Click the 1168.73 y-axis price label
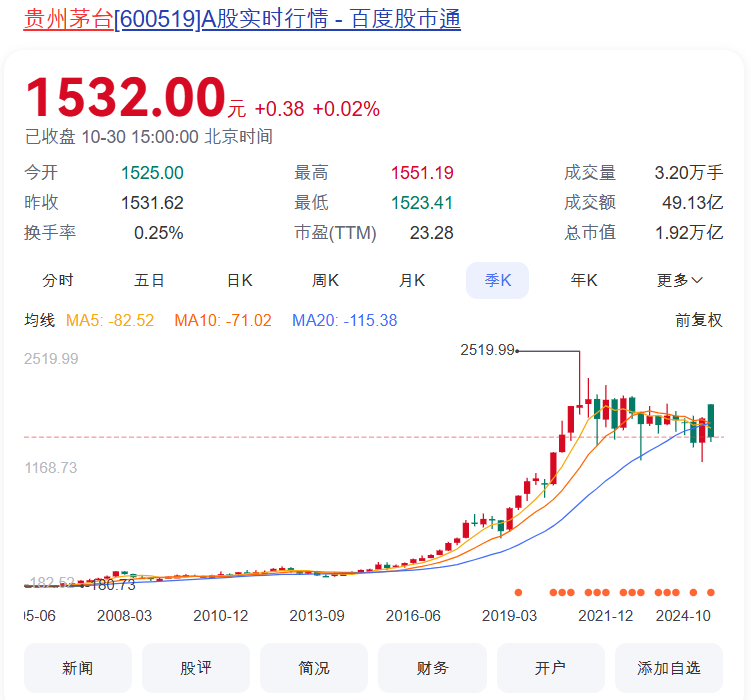Image resolution: width=751 pixels, height=700 pixels. [x=51, y=468]
